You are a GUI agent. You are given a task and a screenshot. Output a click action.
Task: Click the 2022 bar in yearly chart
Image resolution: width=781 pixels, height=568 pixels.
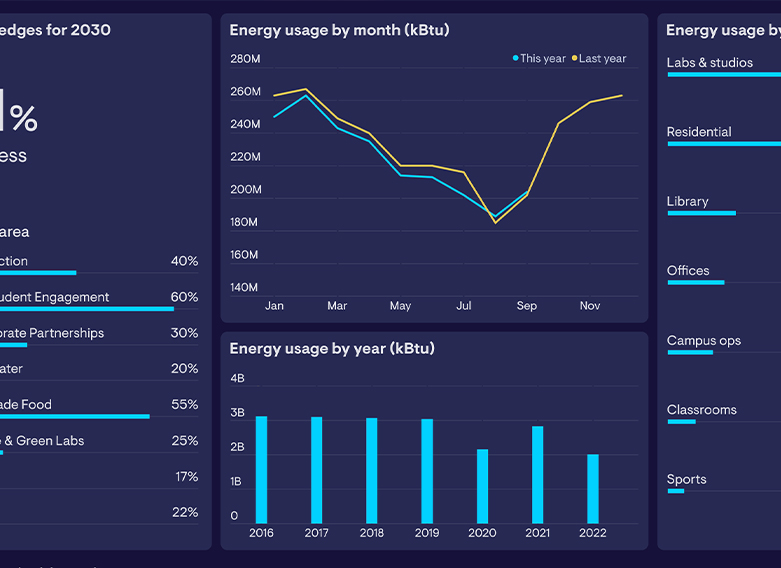(593, 488)
